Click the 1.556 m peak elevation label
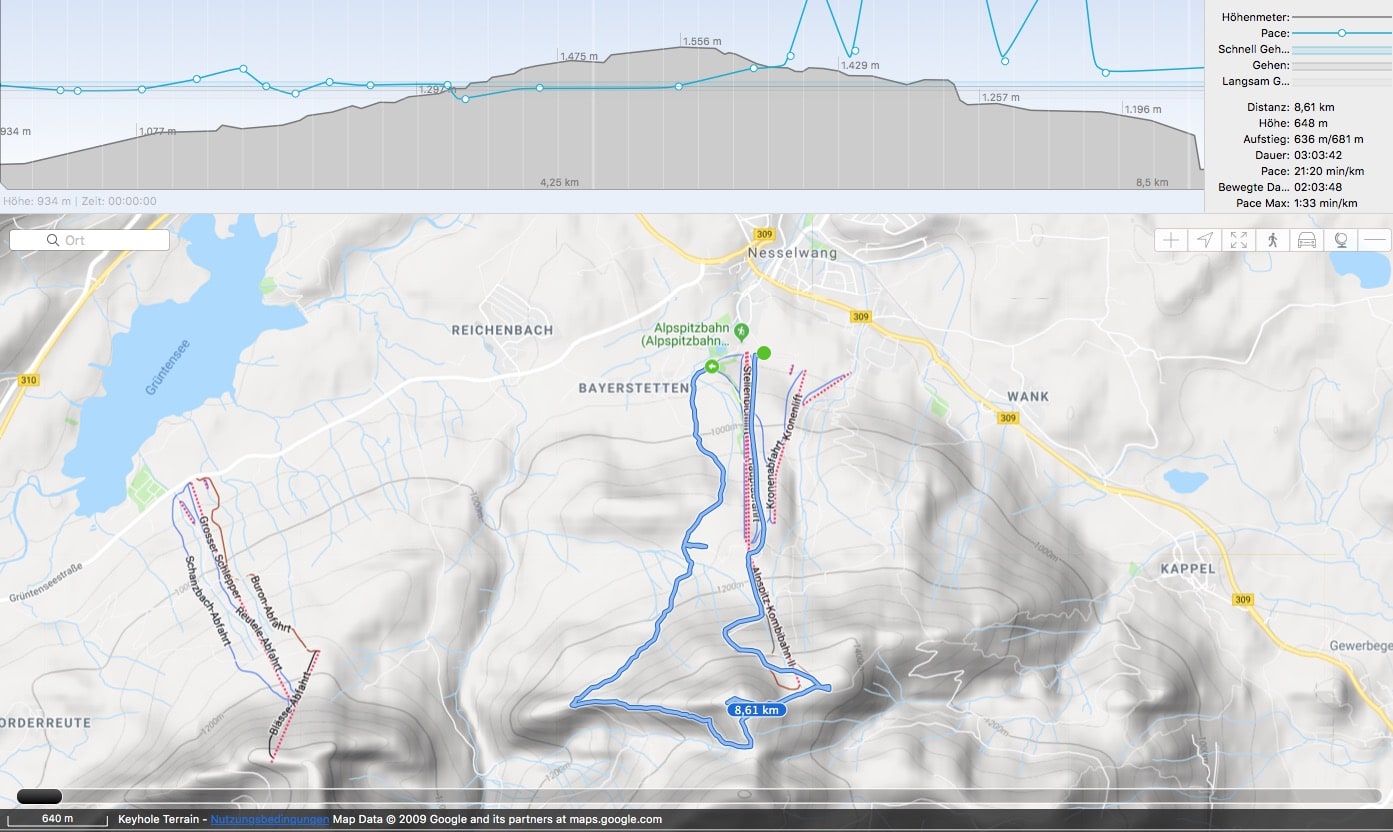 pos(702,41)
